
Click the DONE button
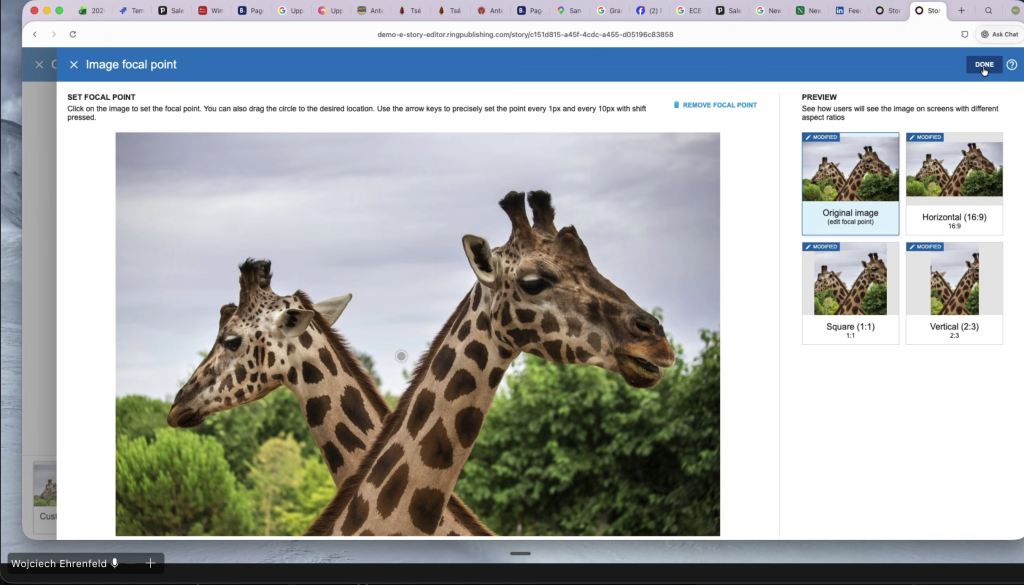click(x=984, y=65)
